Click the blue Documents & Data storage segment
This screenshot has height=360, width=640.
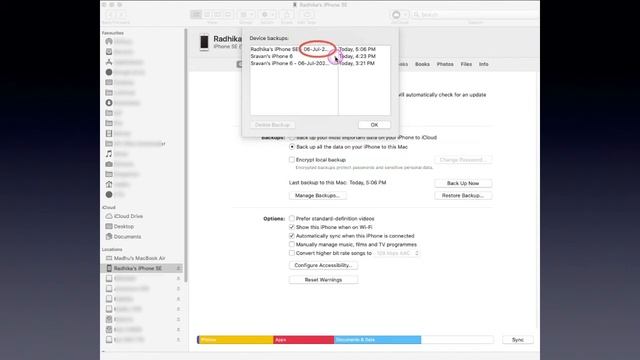pos(378,340)
